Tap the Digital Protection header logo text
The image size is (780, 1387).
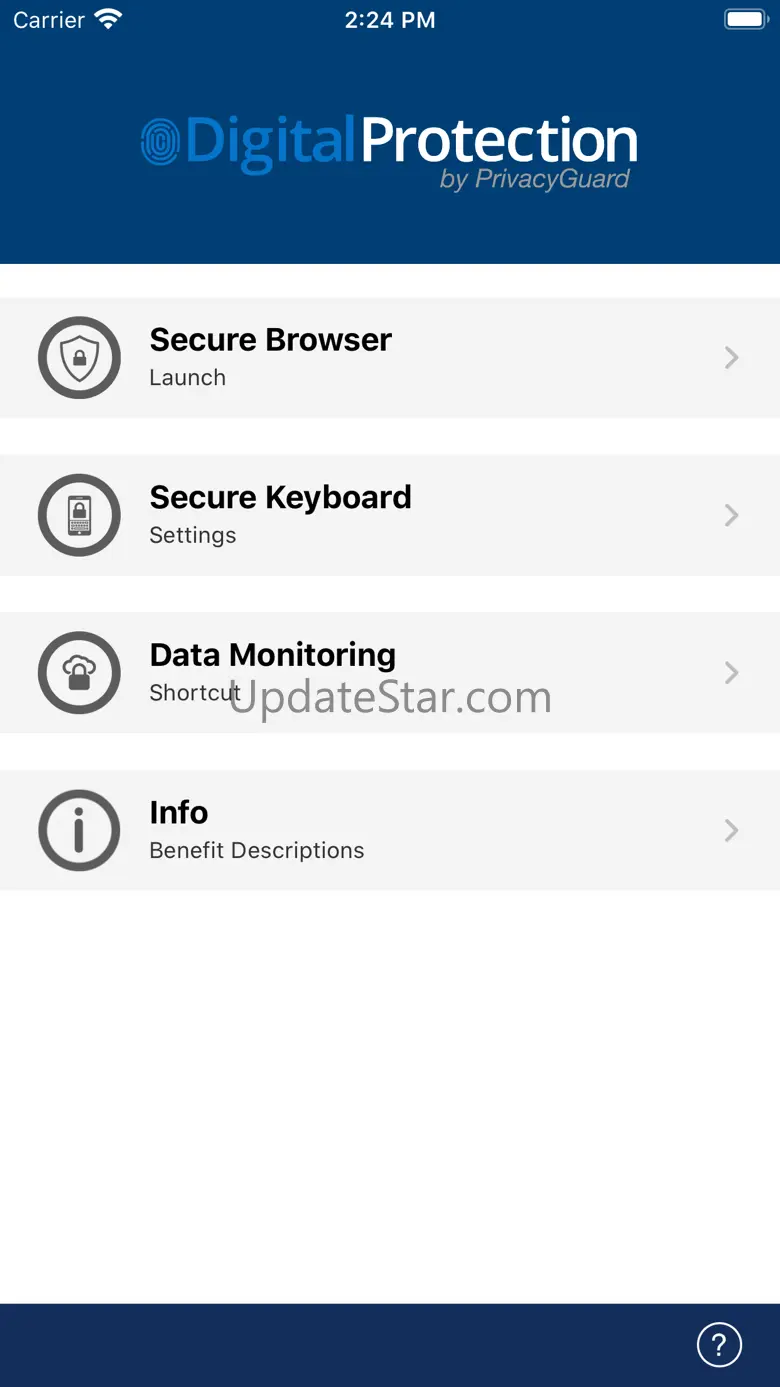(410, 141)
